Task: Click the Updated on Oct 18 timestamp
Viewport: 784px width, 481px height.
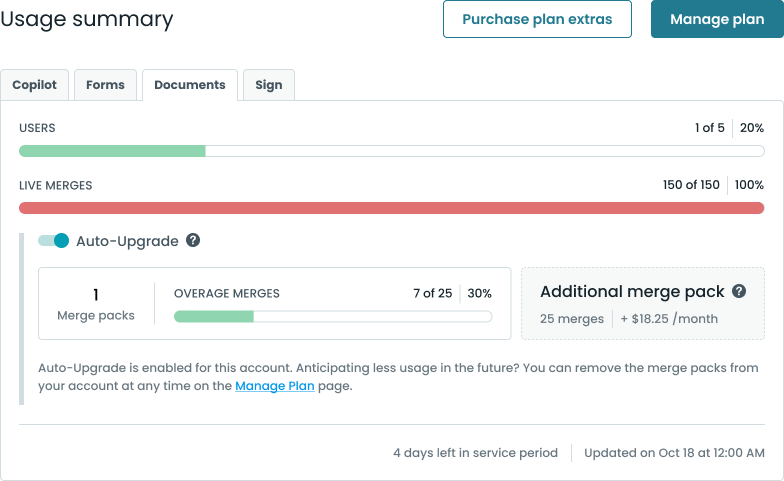Action: coord(674,453)
